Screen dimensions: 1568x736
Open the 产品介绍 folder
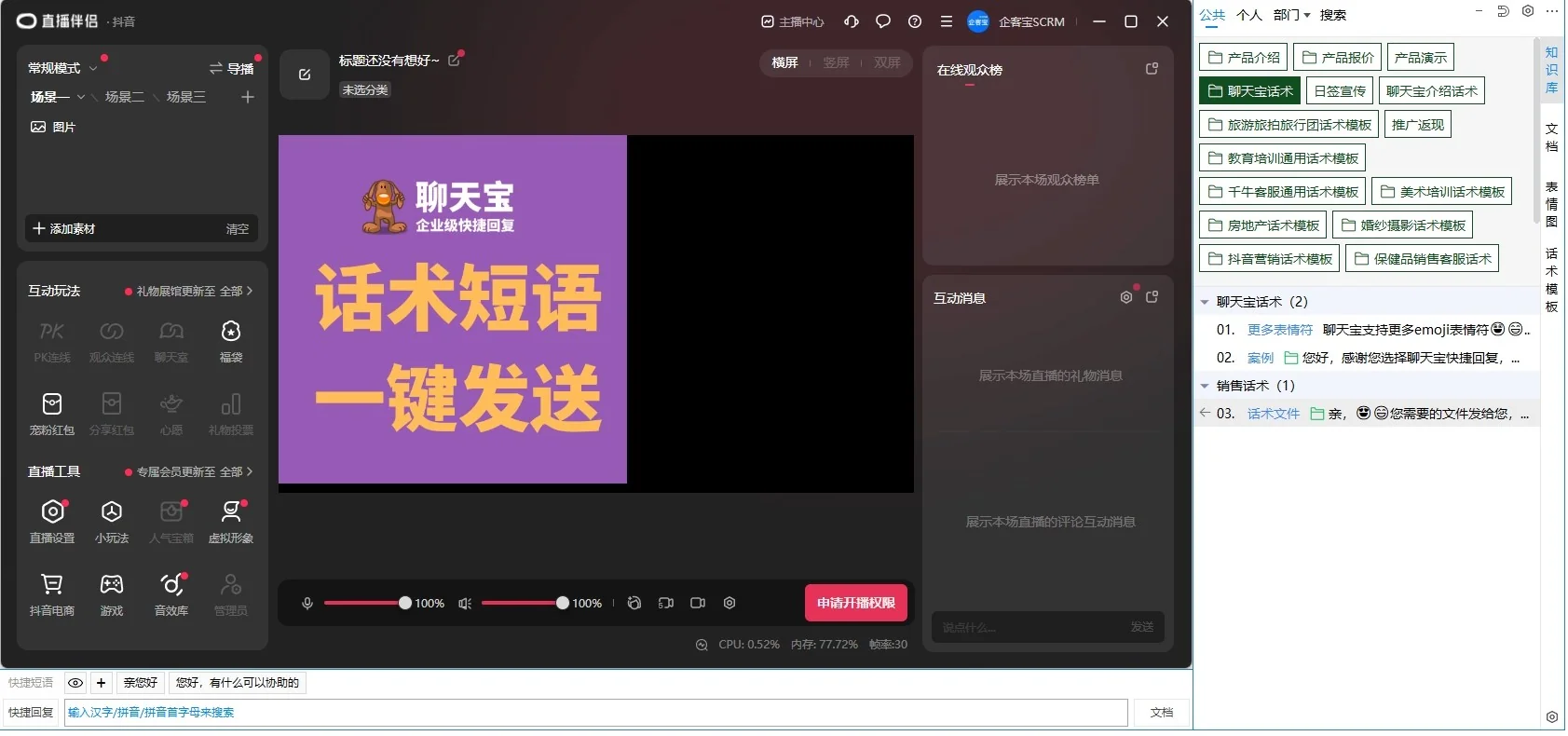point(1244,58)
